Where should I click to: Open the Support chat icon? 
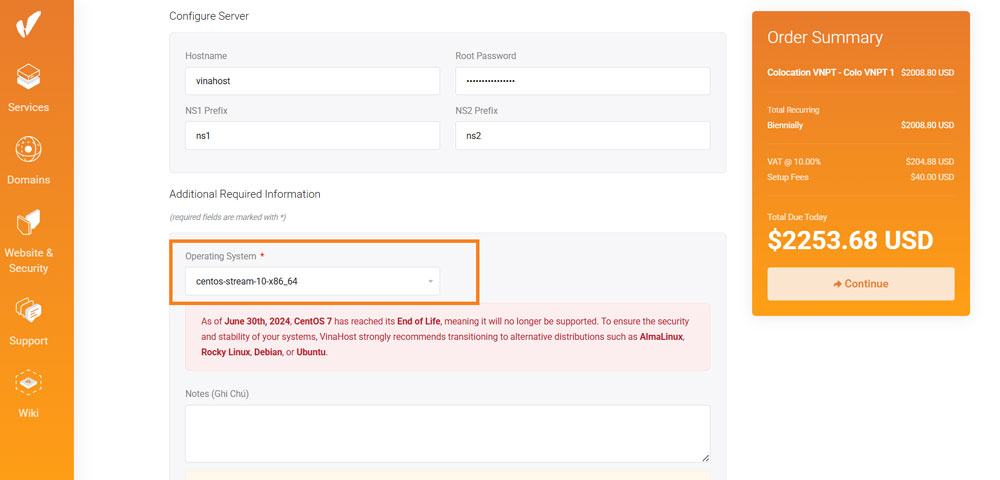pyautogui.click(x=28, y=310)
